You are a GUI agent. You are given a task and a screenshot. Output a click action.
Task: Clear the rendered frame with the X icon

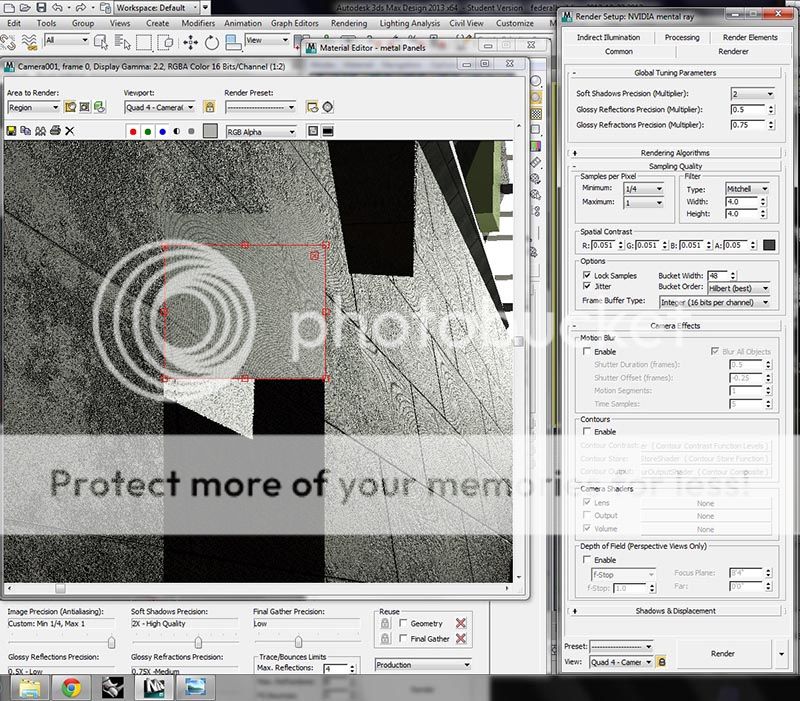click(70, 131)
